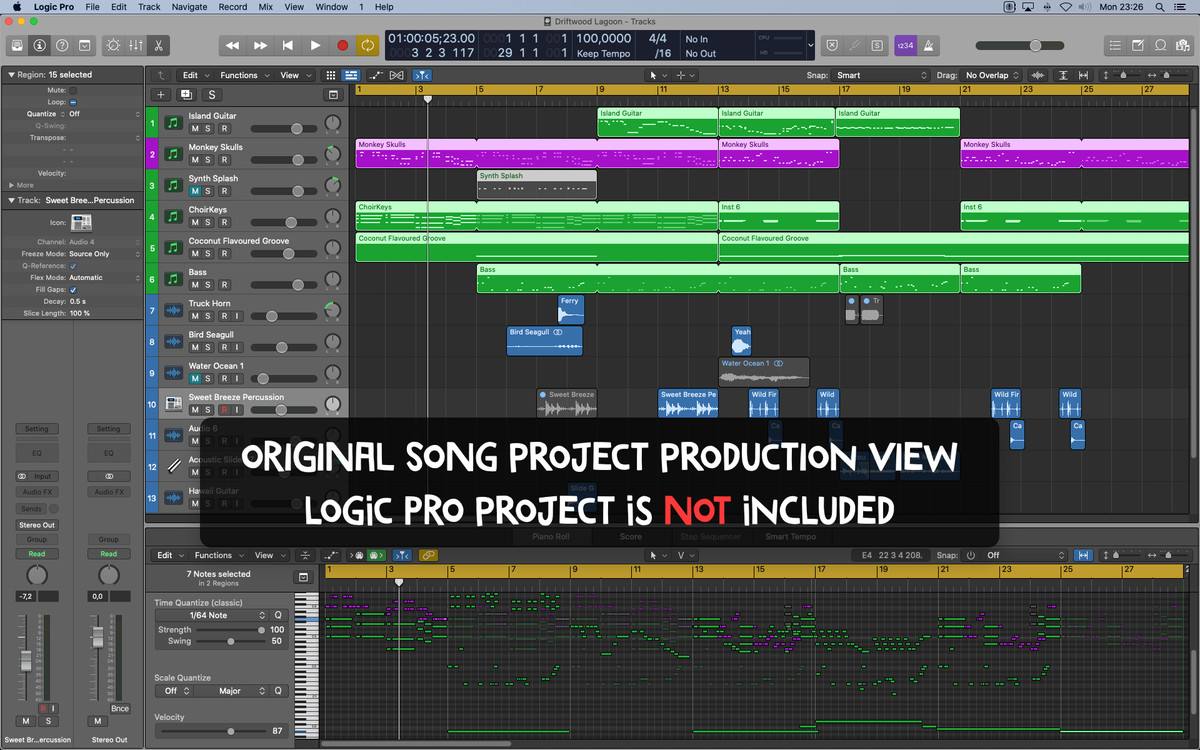
Task: Toggle the Inspector info icon
Action: pos(39,45)
